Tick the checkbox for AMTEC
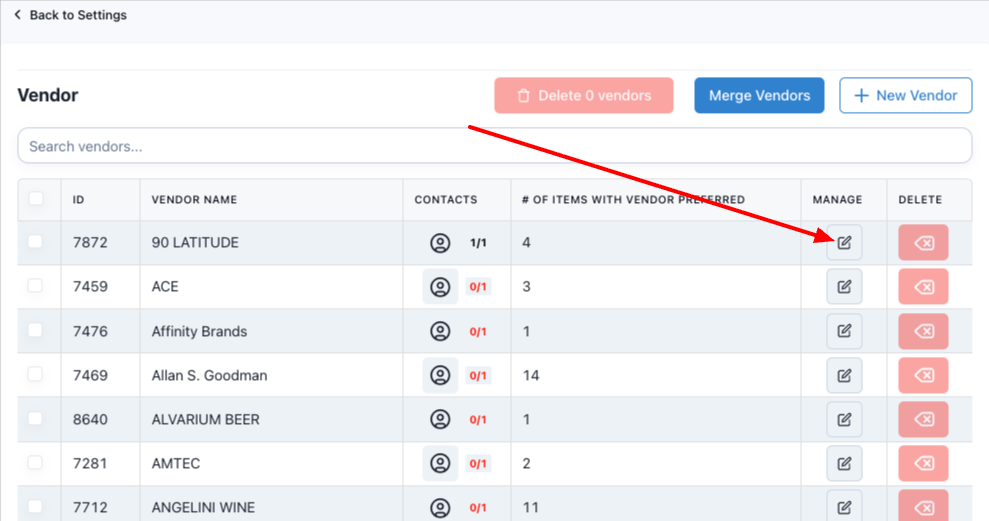Image resolution: width=989 pixels, height=521 pixels. pos(36,462)
